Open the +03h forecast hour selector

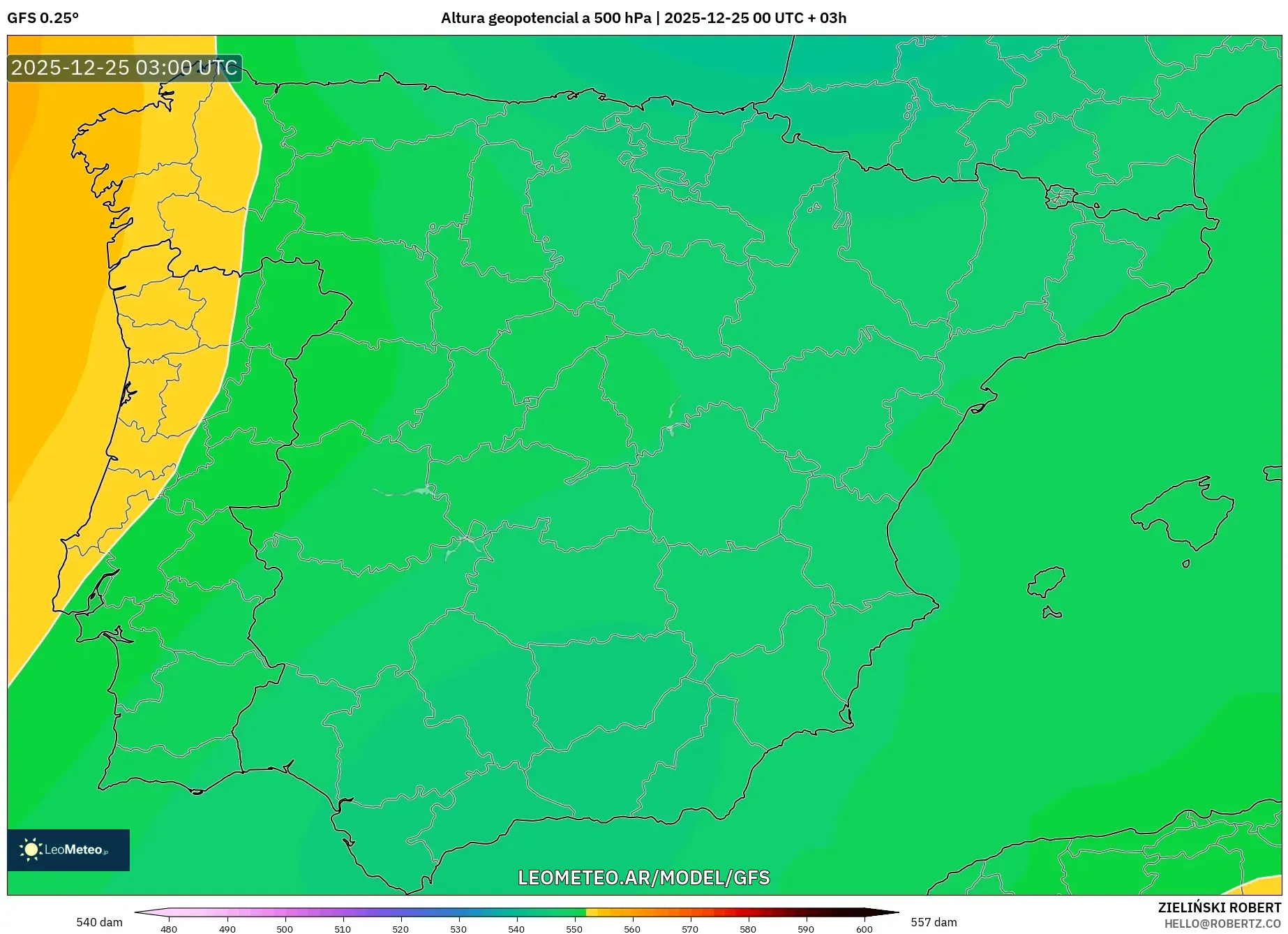(x=828, y=18)
